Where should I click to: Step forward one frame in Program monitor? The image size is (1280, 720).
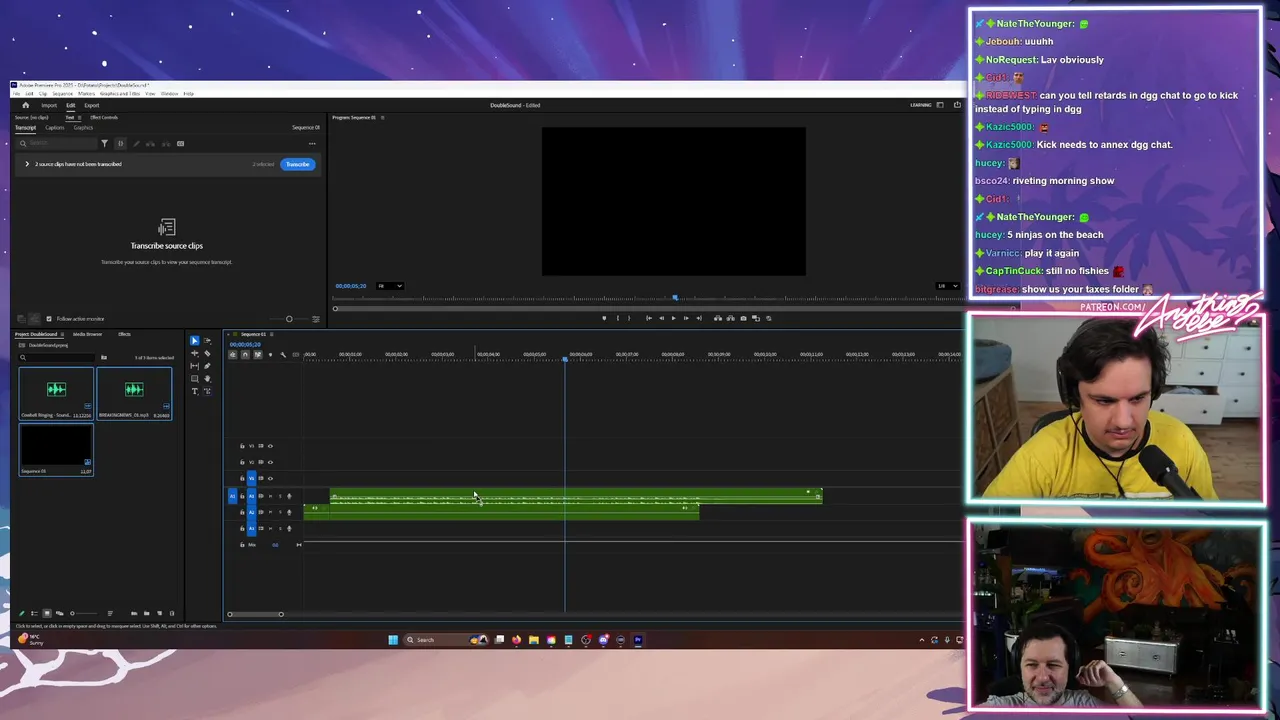tap(686, 318)
